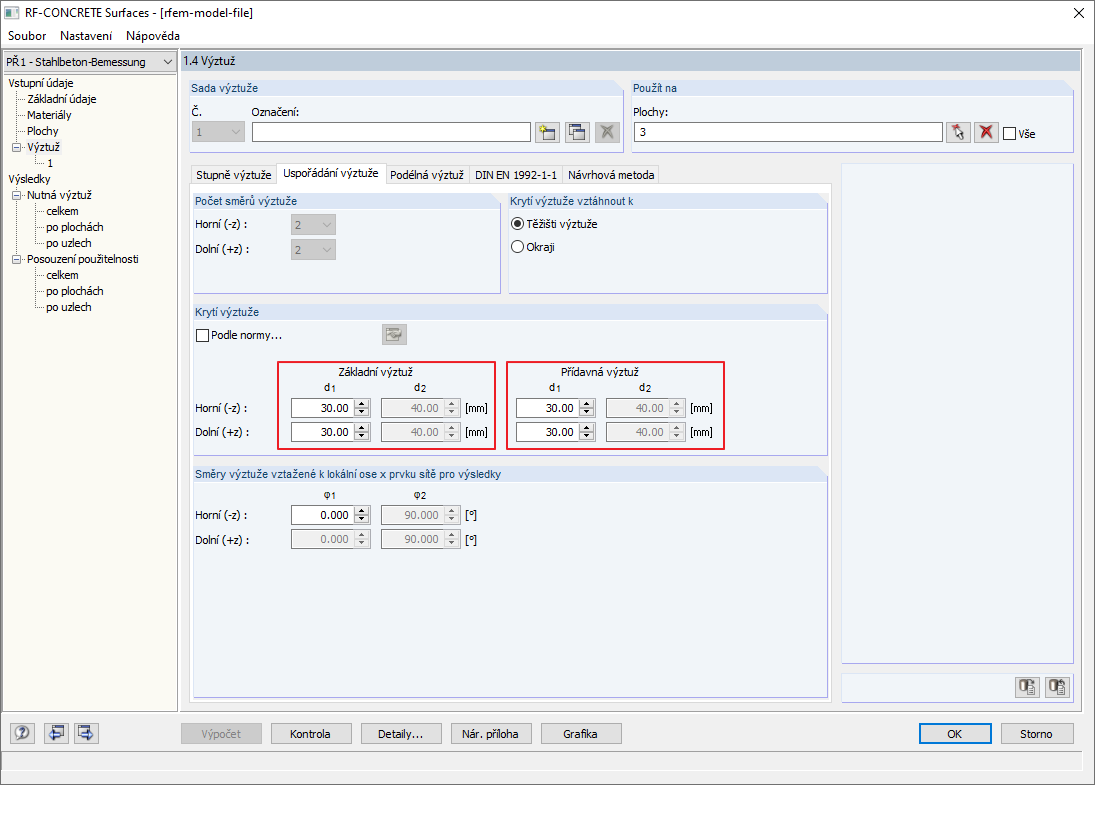
Task: Open the Dolní (+z) direction count dropdown
Action: click(313, 249)
